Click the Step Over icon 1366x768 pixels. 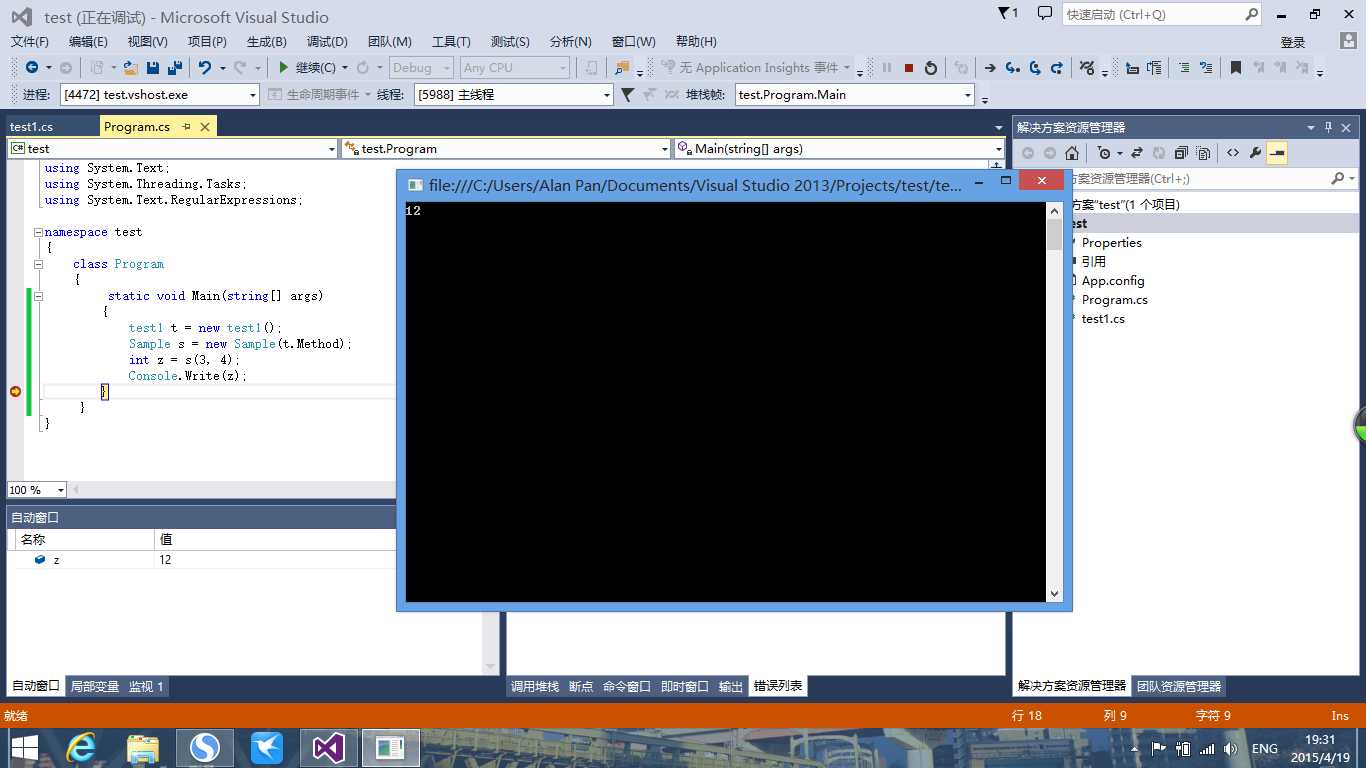pyautogui.click(x=1035, y=68)
